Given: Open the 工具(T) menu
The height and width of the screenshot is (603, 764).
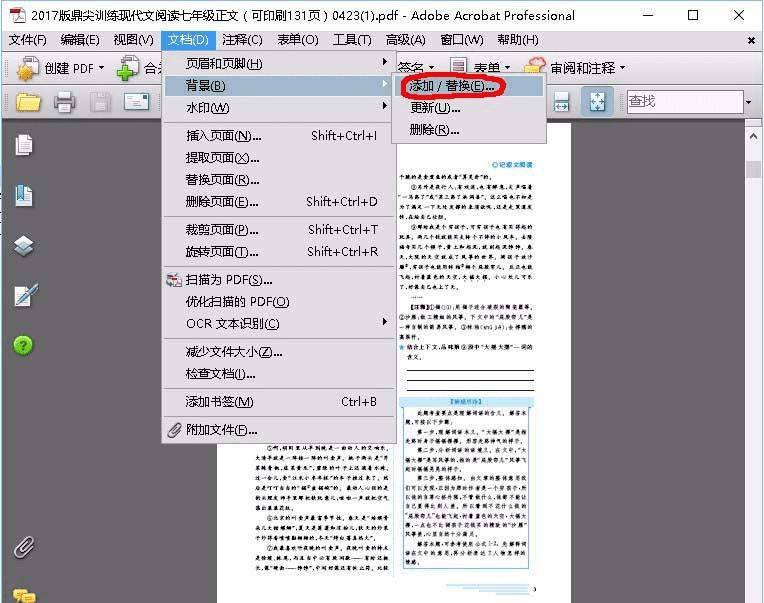Looking at the screenshot, I should click(352, 40).
